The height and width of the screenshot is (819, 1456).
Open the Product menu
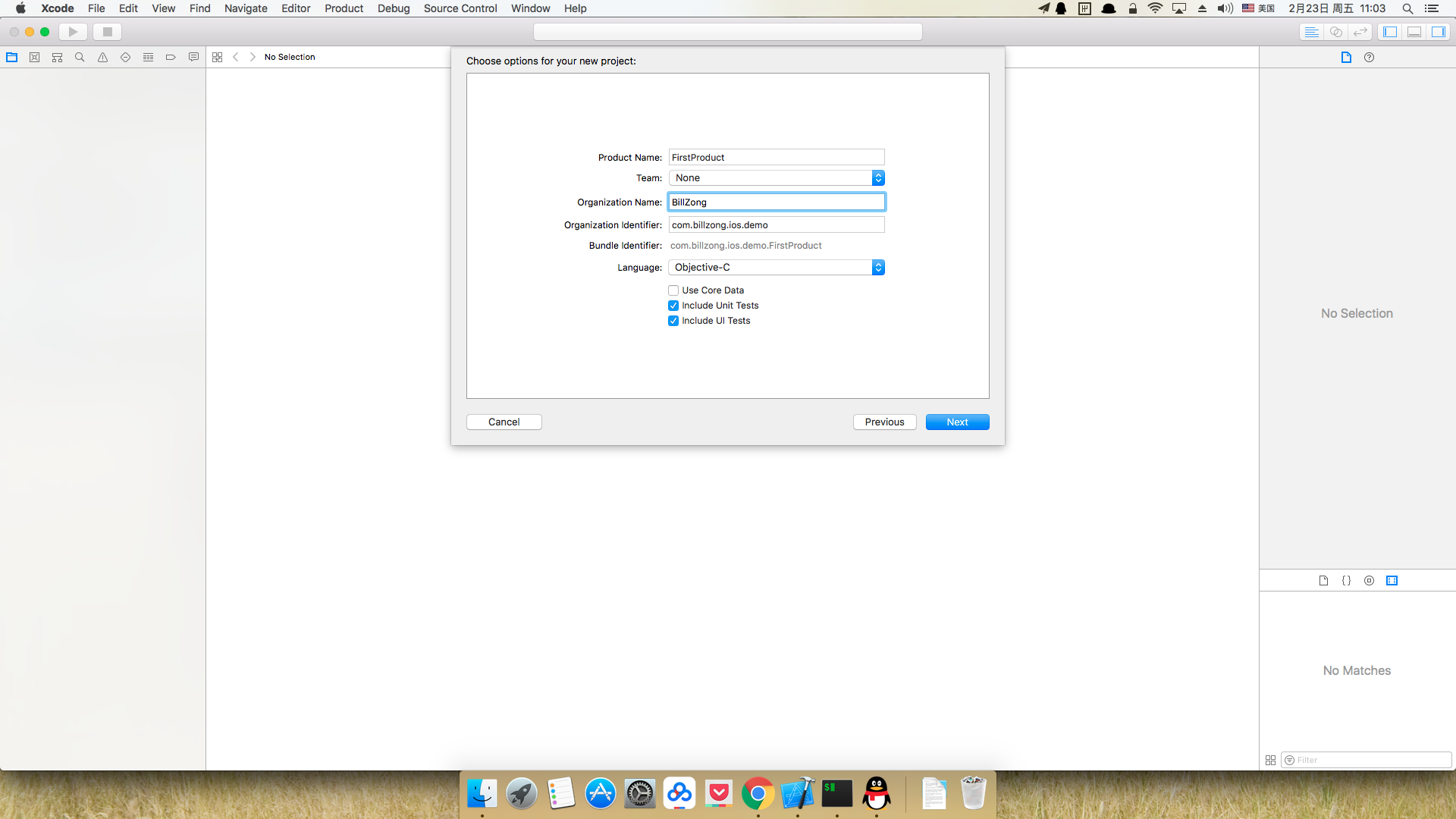344,8
